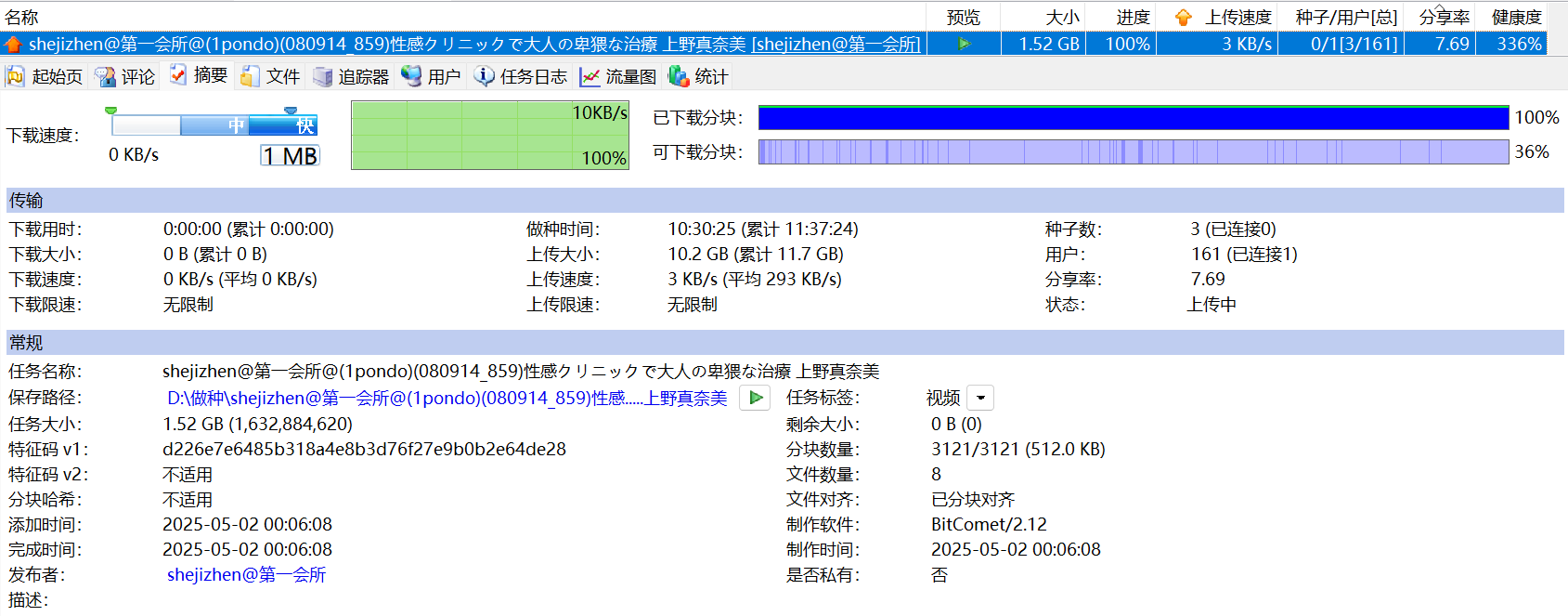Screen dimensions: 1568x616
Task: Click the Start Page (起始页) tab icon
Action: (x=16, y=76)
